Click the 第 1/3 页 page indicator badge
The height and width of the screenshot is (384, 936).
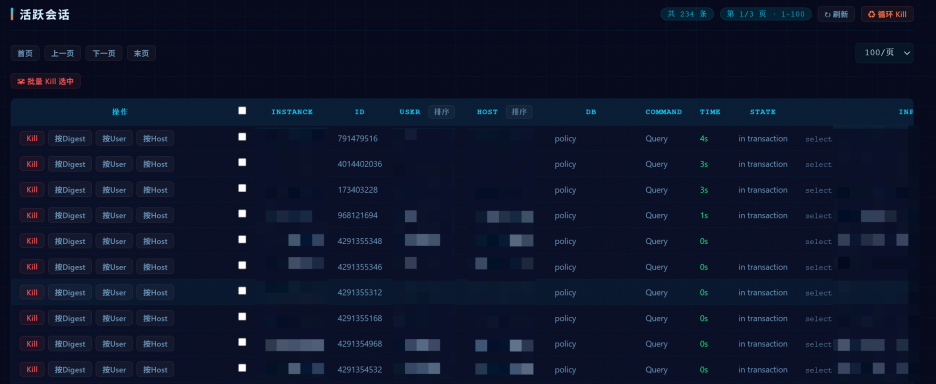[766, 14]
